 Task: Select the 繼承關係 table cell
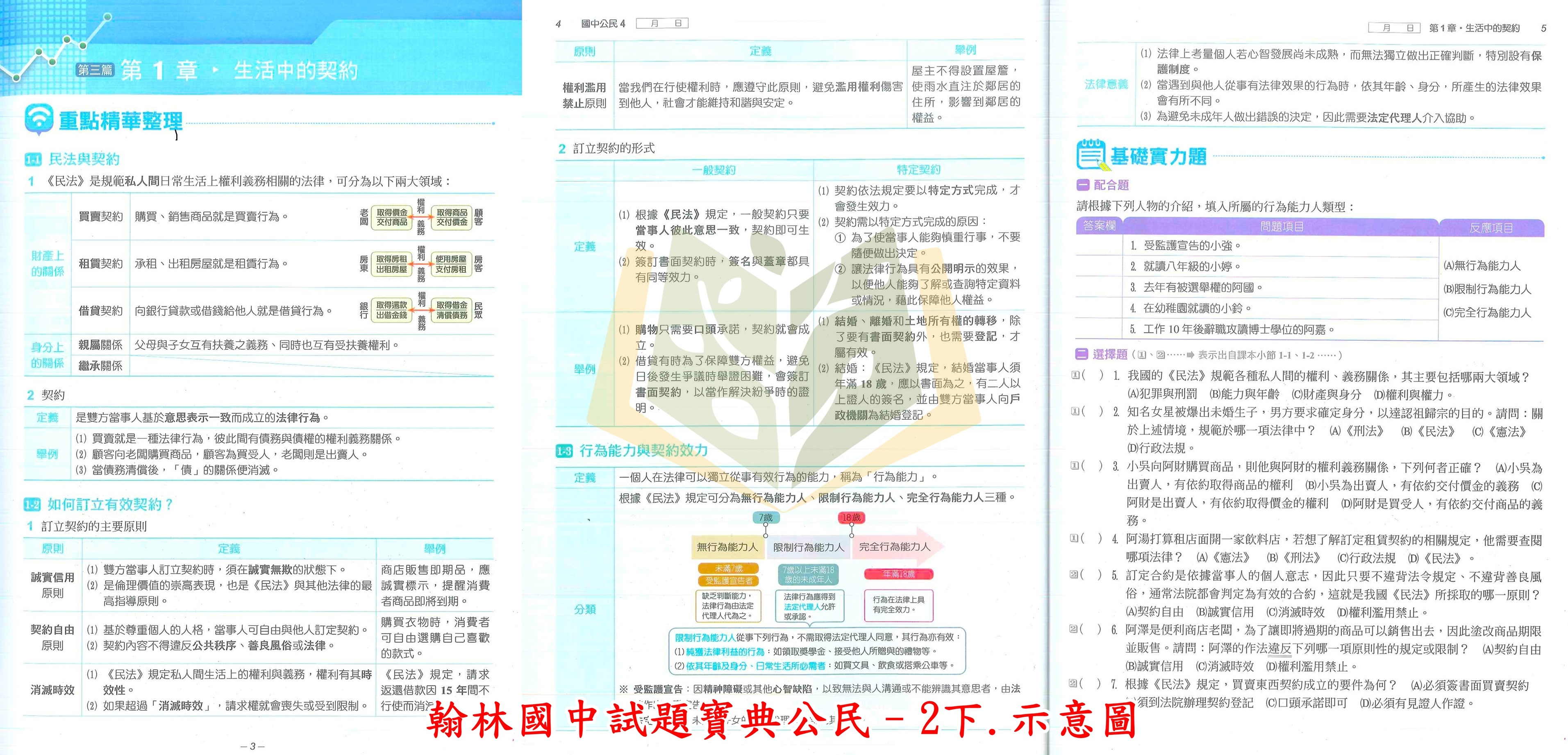click(x=100, y=366)
